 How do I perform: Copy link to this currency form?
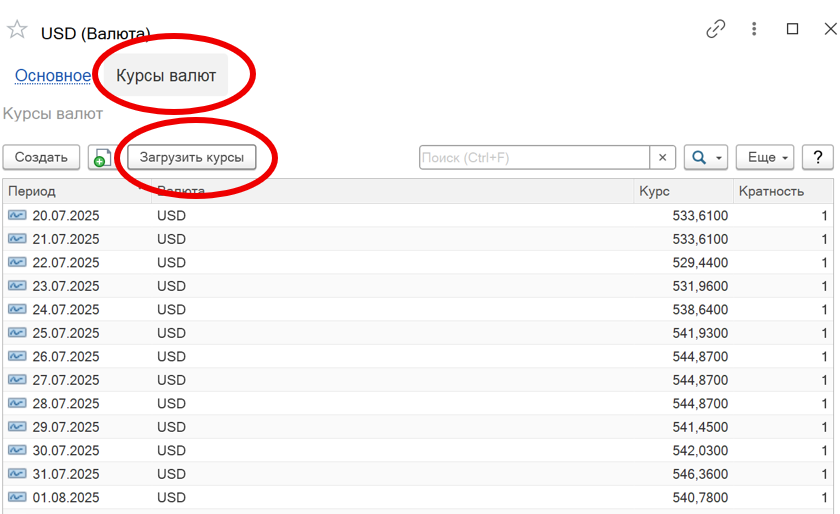point(715,30)
